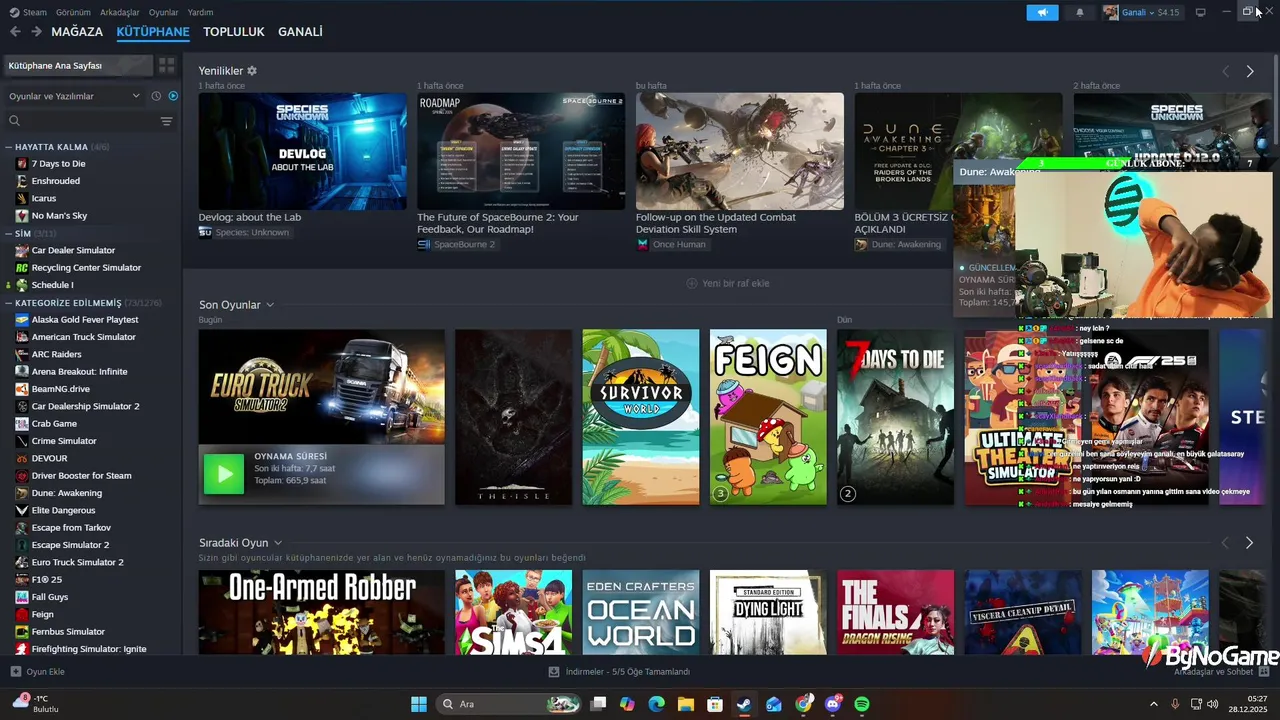Click the 7 Days to Die game icon
Viewport: 1280px width, 720px height.
pos(22,163)
